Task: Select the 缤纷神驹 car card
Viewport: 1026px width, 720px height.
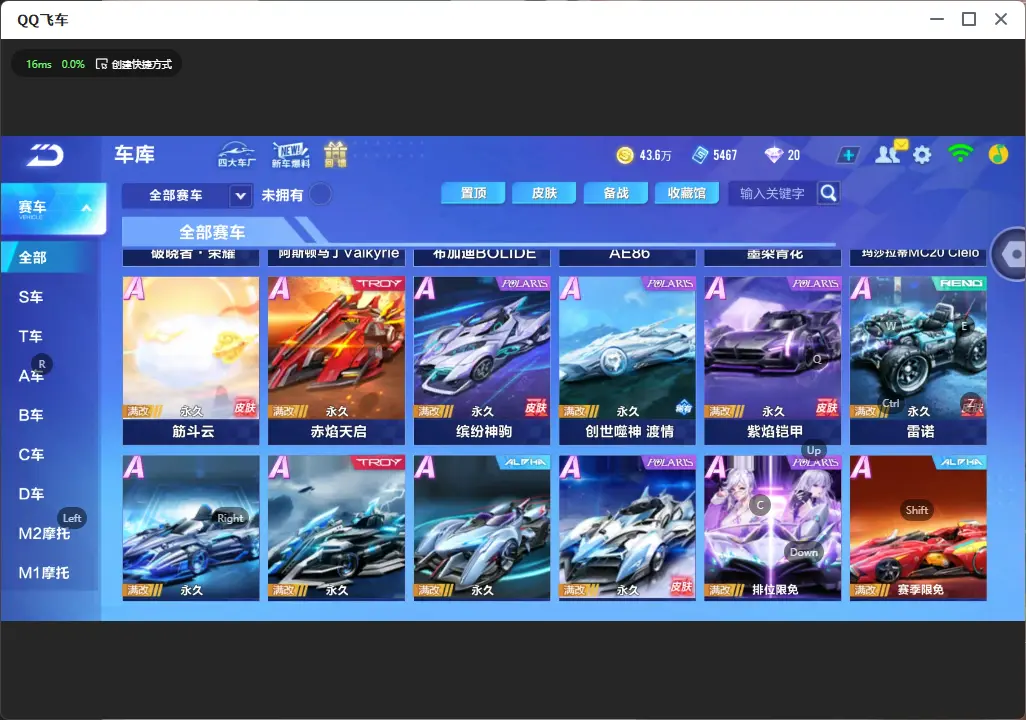Action: (x=482, y=361)
